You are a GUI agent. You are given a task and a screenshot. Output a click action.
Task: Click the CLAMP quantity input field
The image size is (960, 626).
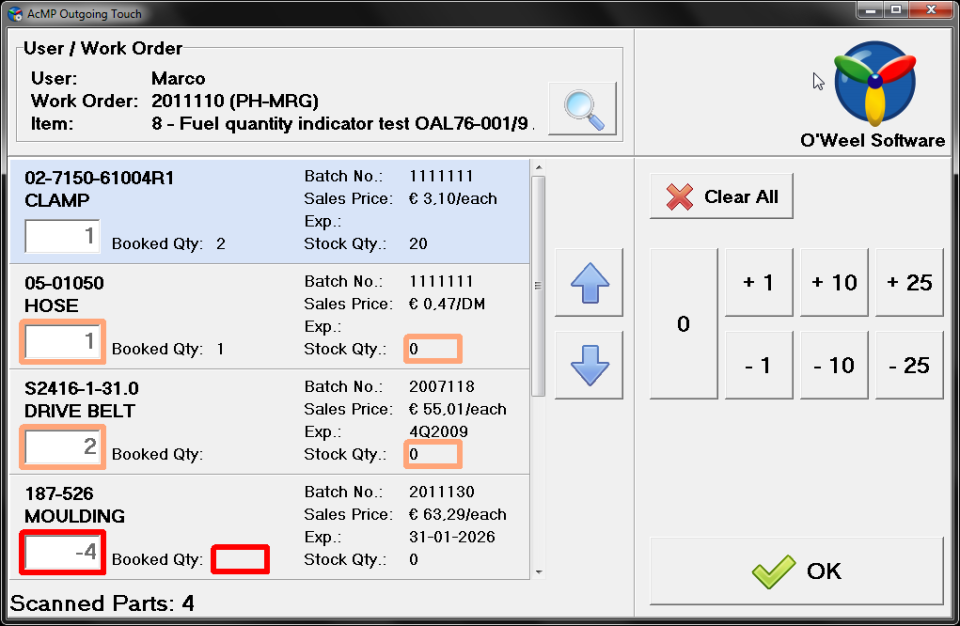coord(62,236)
